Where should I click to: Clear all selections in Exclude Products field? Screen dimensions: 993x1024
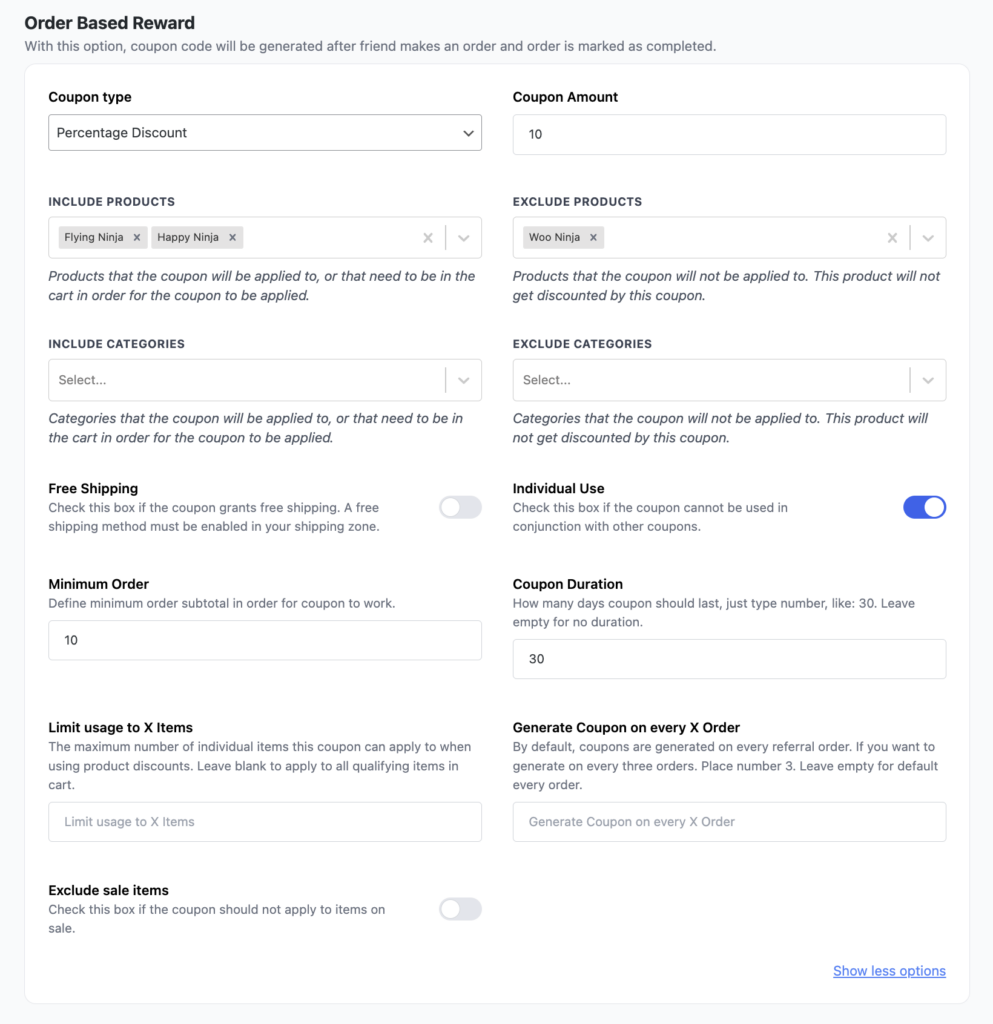892,237
